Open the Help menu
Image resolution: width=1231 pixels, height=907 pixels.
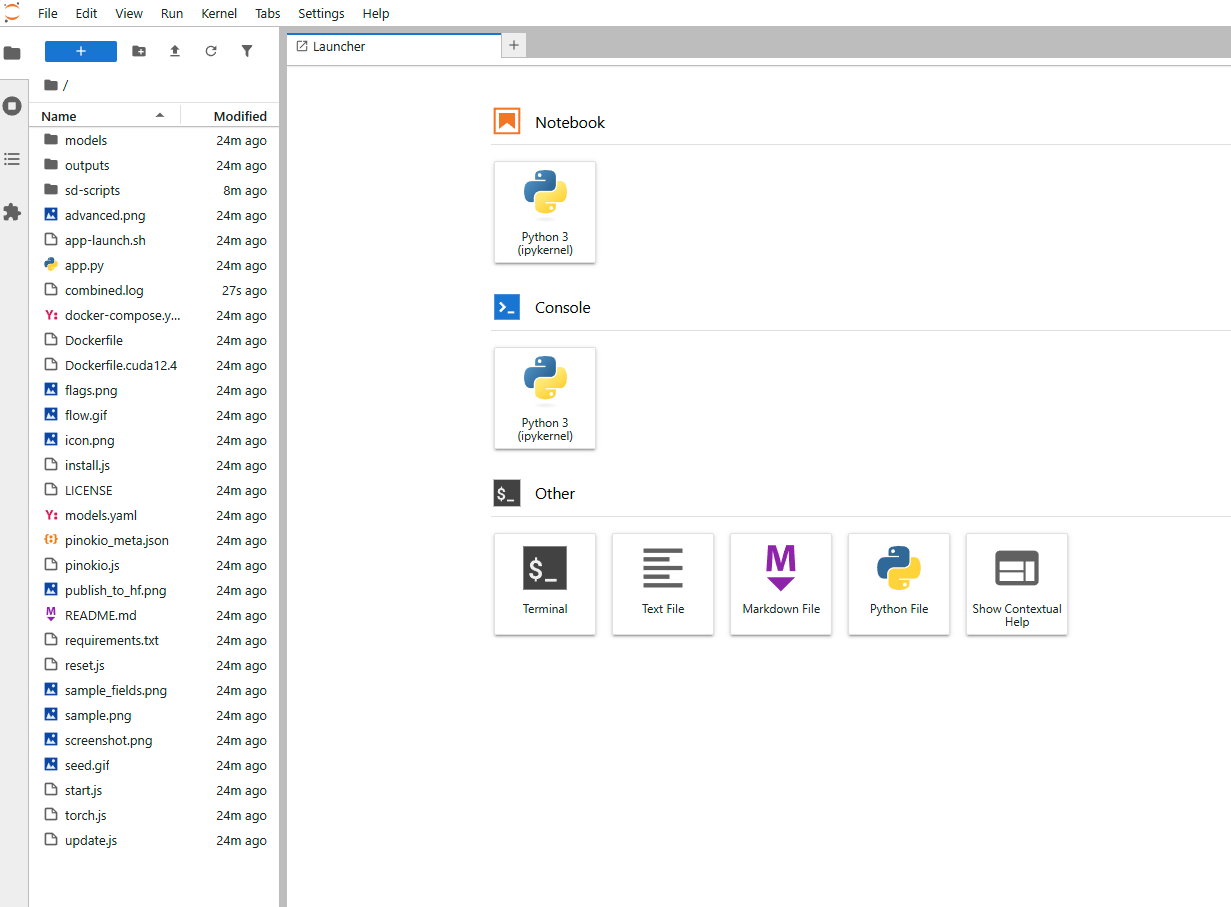[x=376, y=14]
